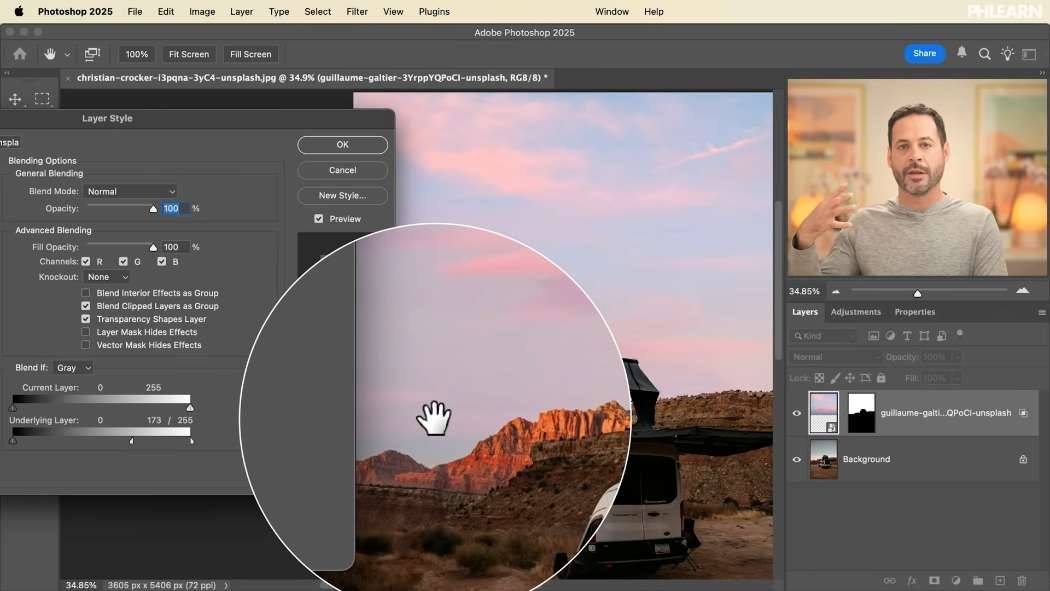Filter layers by adjustment layers icon
The height and width of the screenshot is (591, 1050).
(x=890, y=336)
